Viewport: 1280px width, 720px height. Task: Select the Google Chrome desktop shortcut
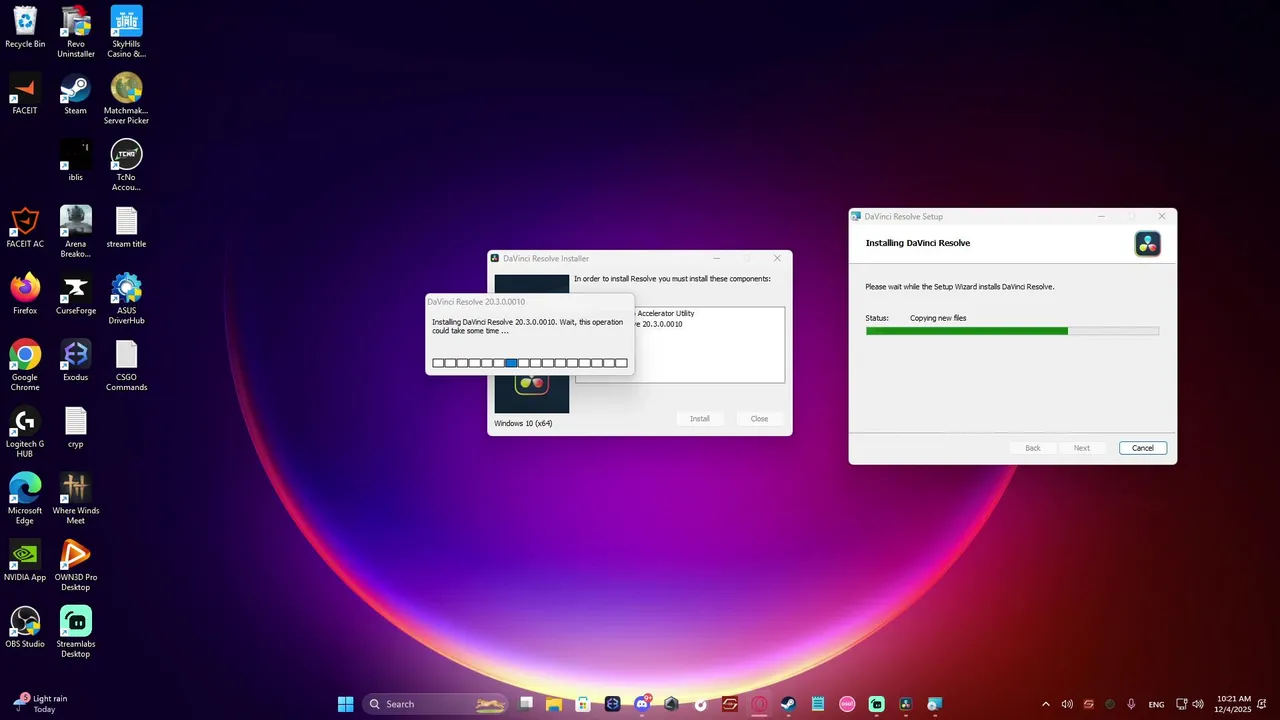pyautogui.click(x=25, y=366)
